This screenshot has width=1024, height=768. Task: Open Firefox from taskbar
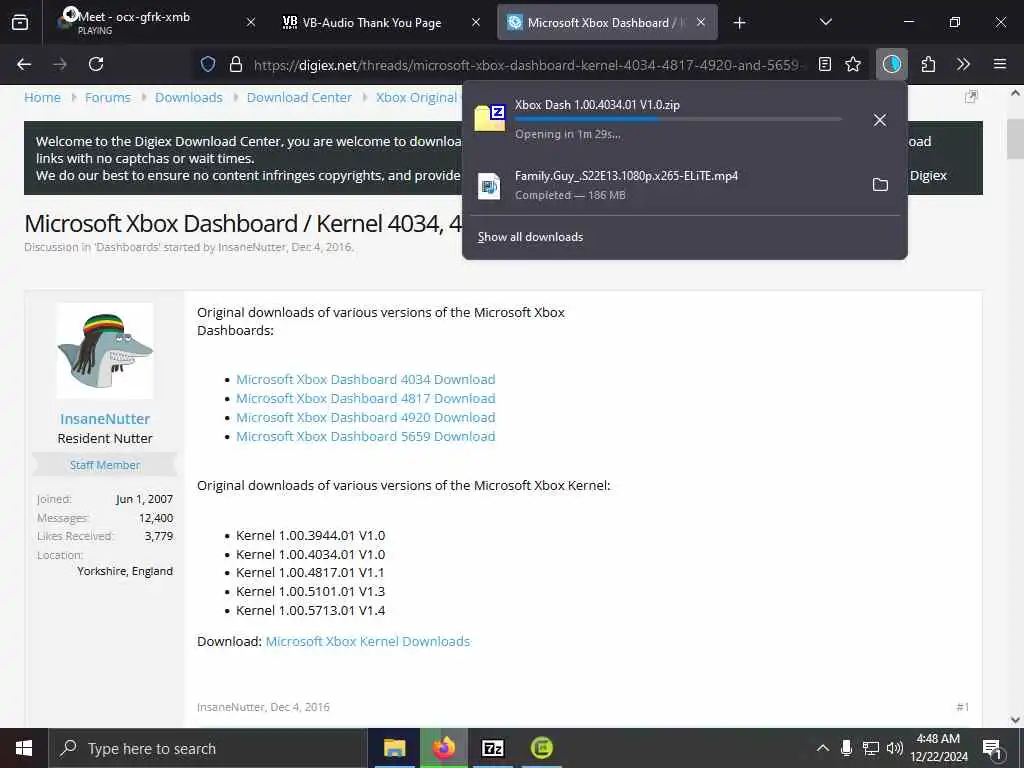click(x=443, y=748)
